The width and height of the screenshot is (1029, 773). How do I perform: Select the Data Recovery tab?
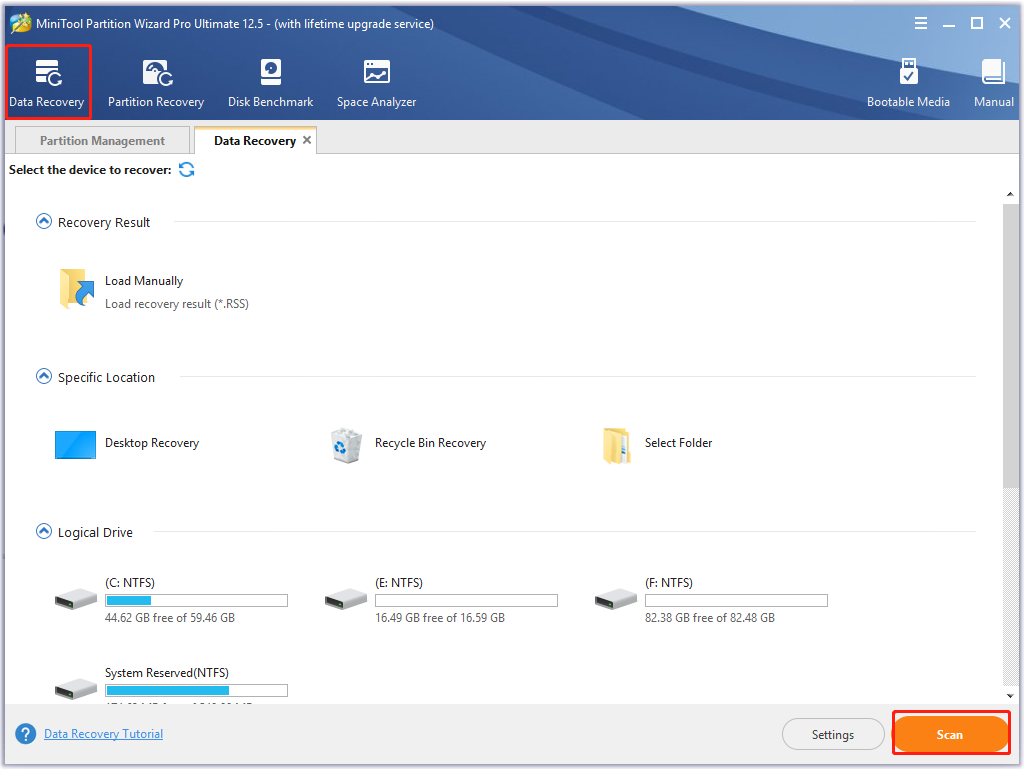pos(255,140)
